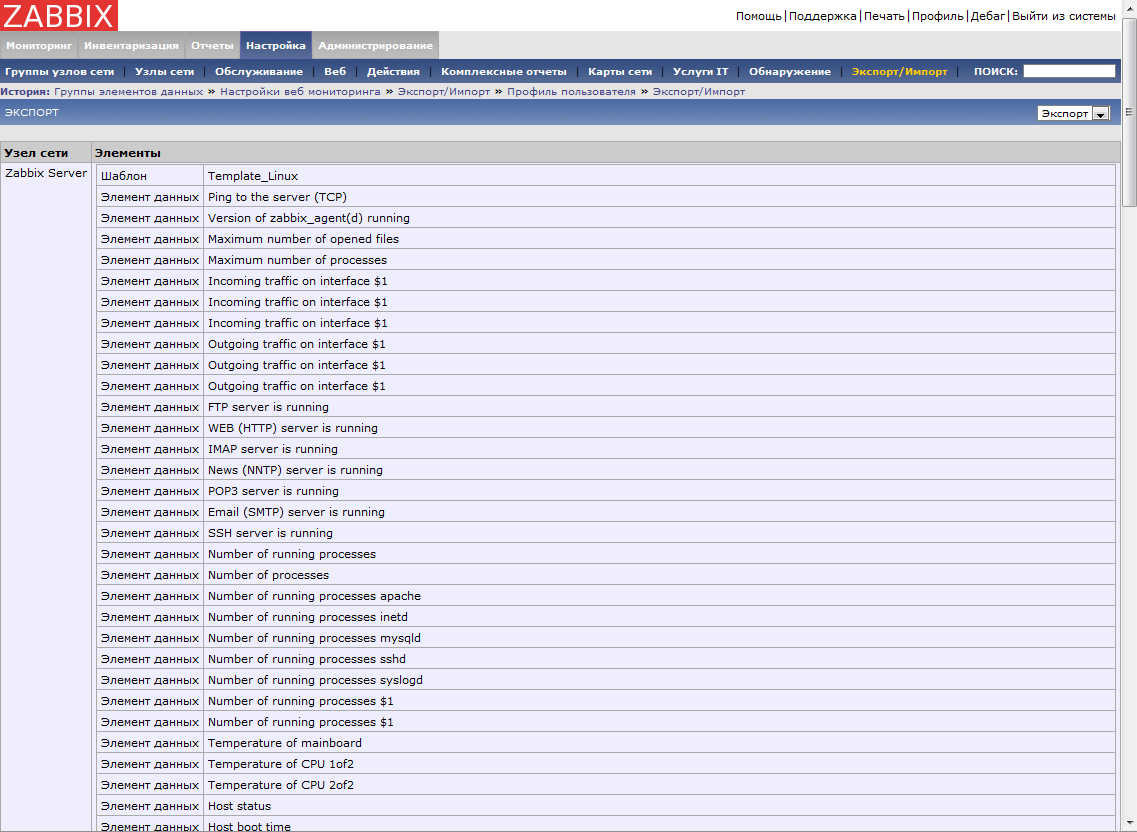The width and height of the screenshot is (1137, 832).
Task: Select 'WEB (HTTP) server is running' row
Action: coord(606,428)
